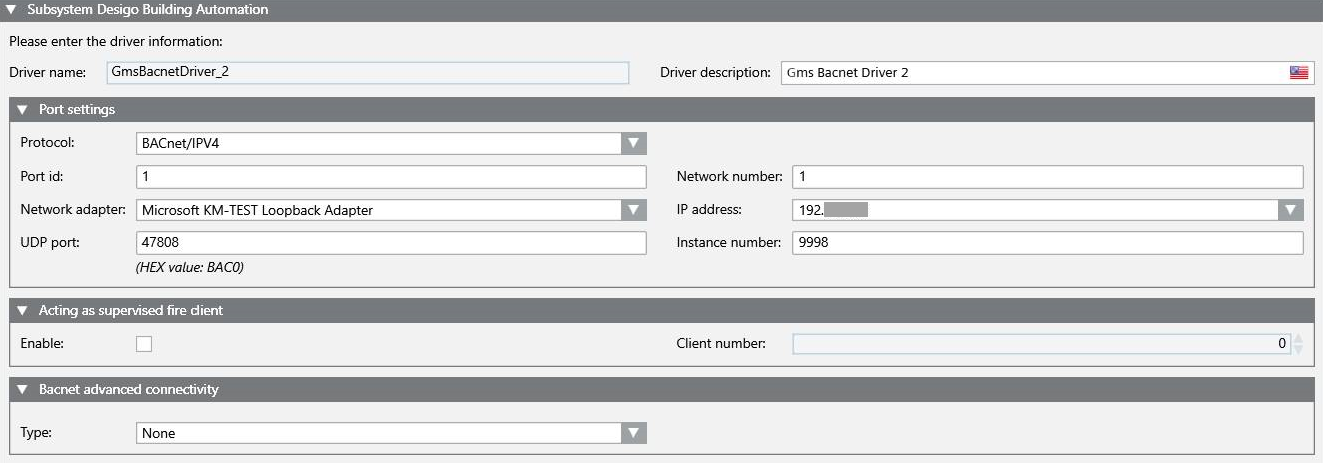This screenshot has width=1323, height=463.
Task: Click the Instance number field showing 9998
Action: [1047, 243]
